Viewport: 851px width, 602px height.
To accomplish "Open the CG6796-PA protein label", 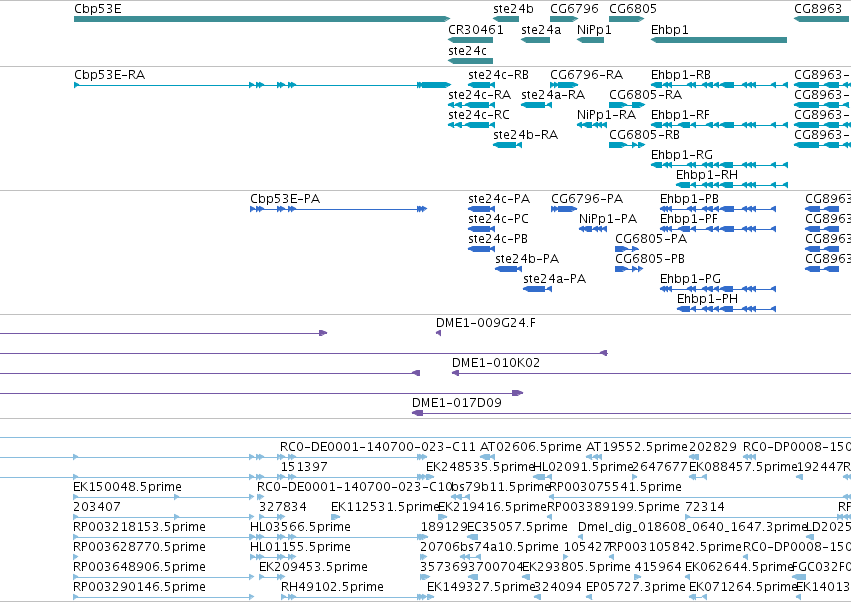I will 587,199.
